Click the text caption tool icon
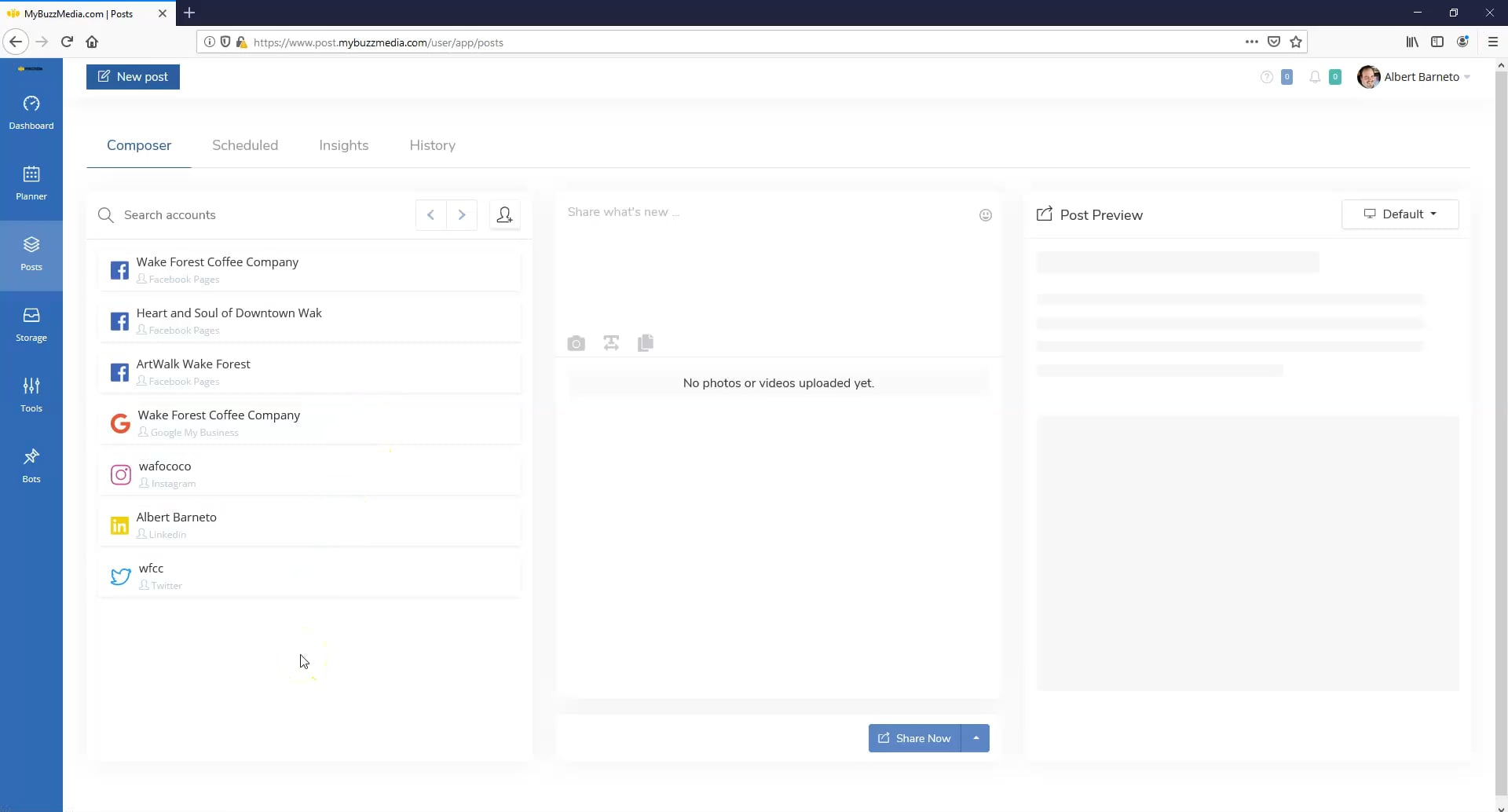The image size is (1508, 812). pyautogui.click(x=611, y=343)
